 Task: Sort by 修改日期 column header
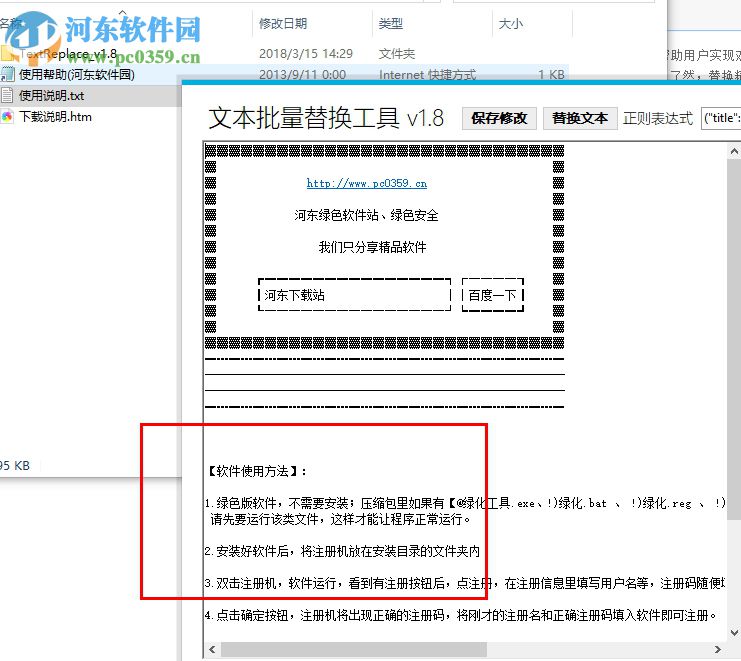pyautogui.click(x=283, y=24)
